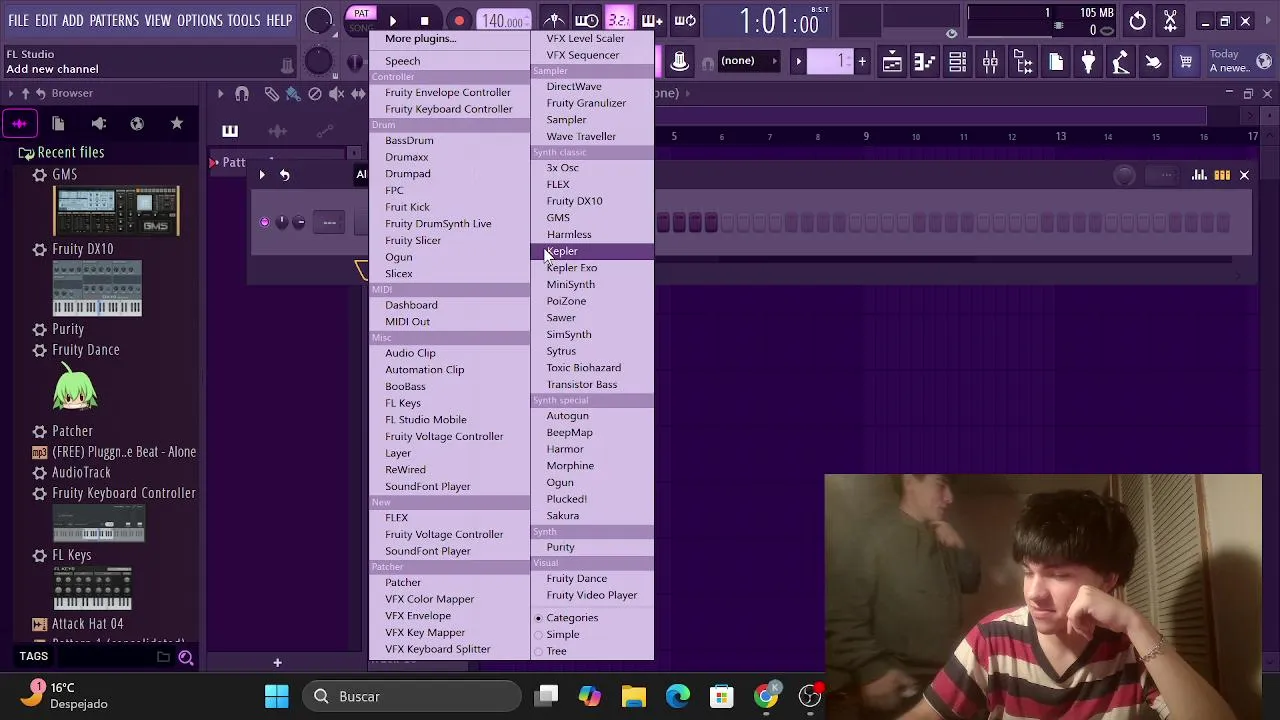This screenshot has height=720, width=1280.
Task: Click the GMS plugin thumbnail
Action: (117, 211)
